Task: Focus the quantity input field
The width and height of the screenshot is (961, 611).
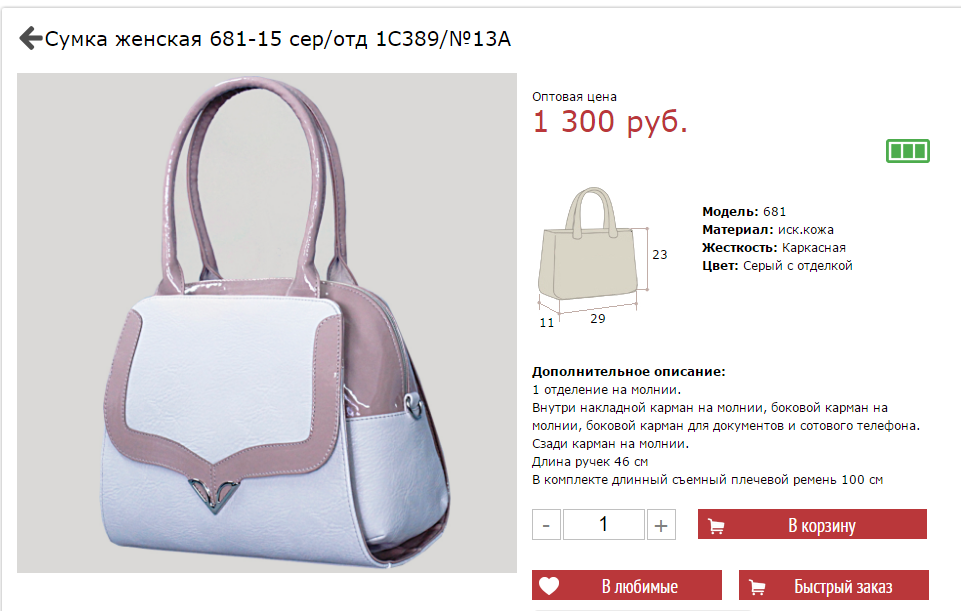Action: click(604, 525)
